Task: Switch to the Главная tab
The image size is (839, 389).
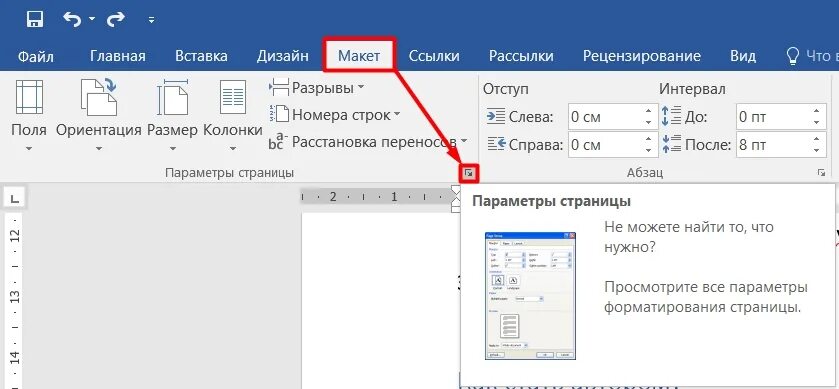Action: pos(118,56)
